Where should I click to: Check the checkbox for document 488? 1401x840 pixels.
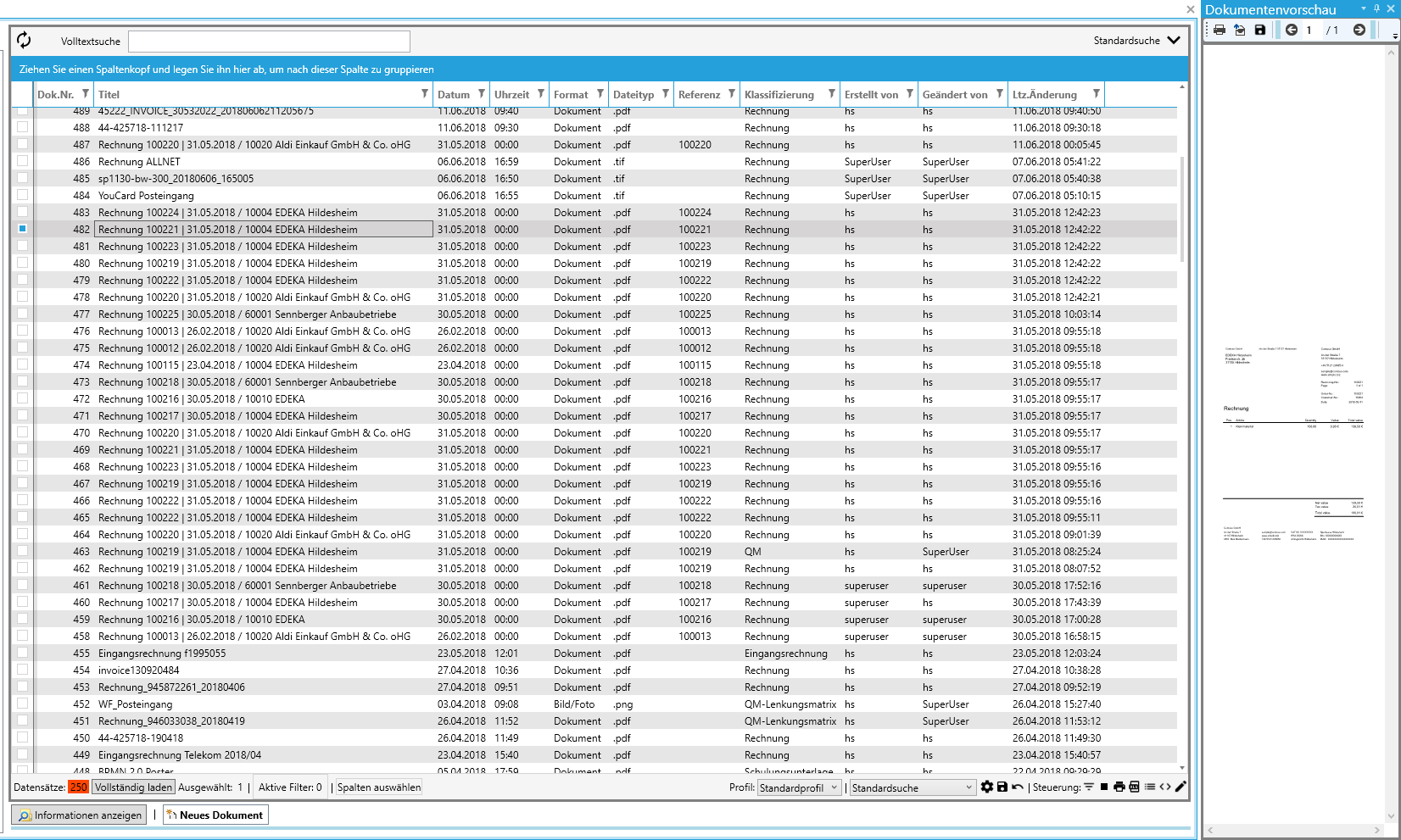23,127
